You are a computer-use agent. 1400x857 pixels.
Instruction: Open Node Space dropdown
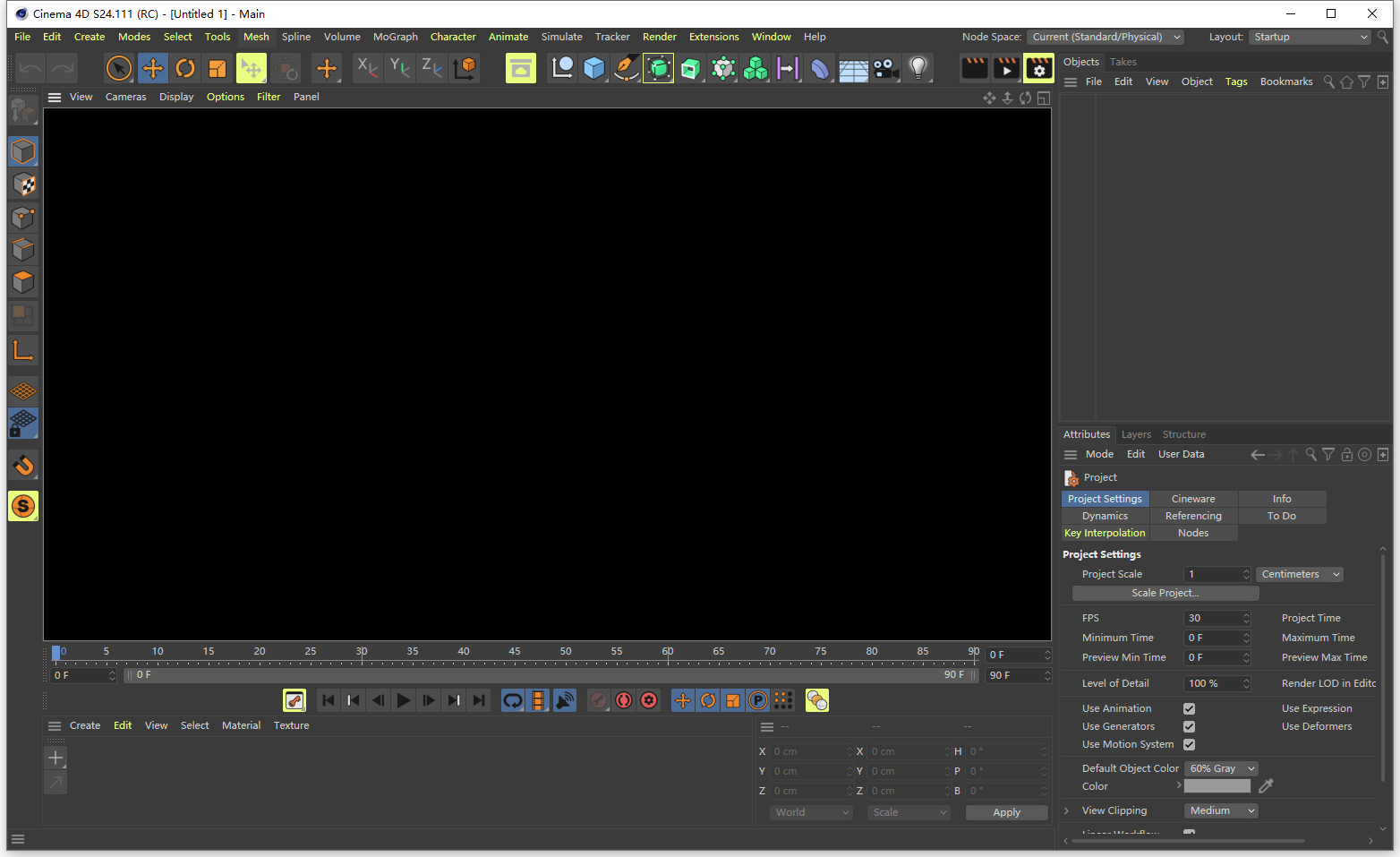point(1105,37)
